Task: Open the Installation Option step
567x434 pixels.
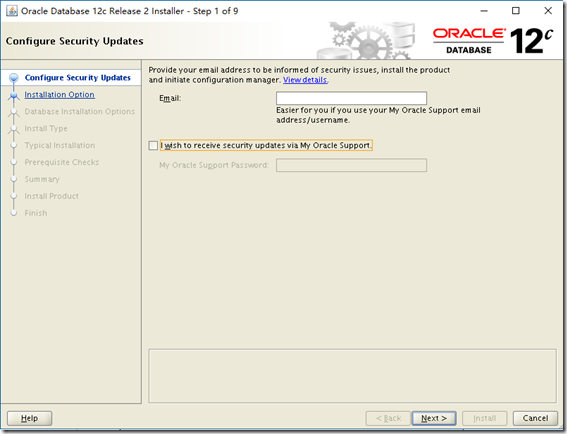Action: [x=60, y=95]
